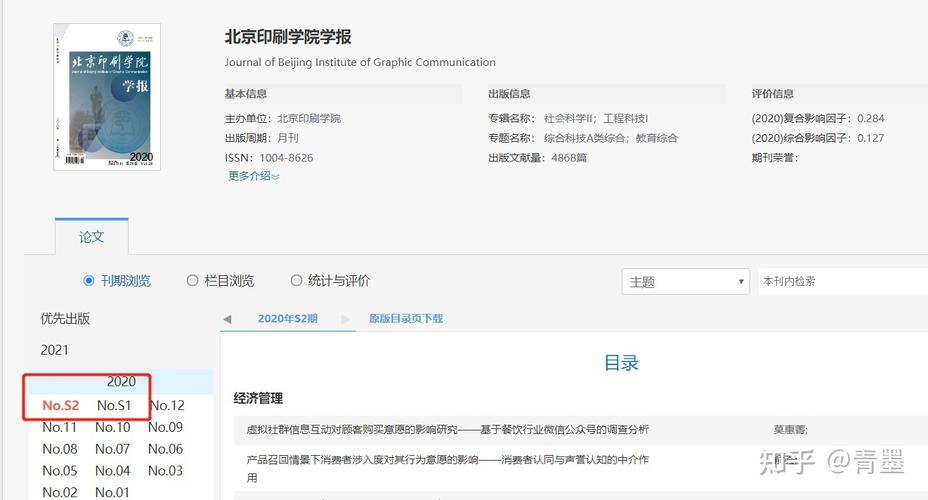Screen dimensions: 928x500
Task: Go to previous issue with left arrow
Action: pos(227,319)
